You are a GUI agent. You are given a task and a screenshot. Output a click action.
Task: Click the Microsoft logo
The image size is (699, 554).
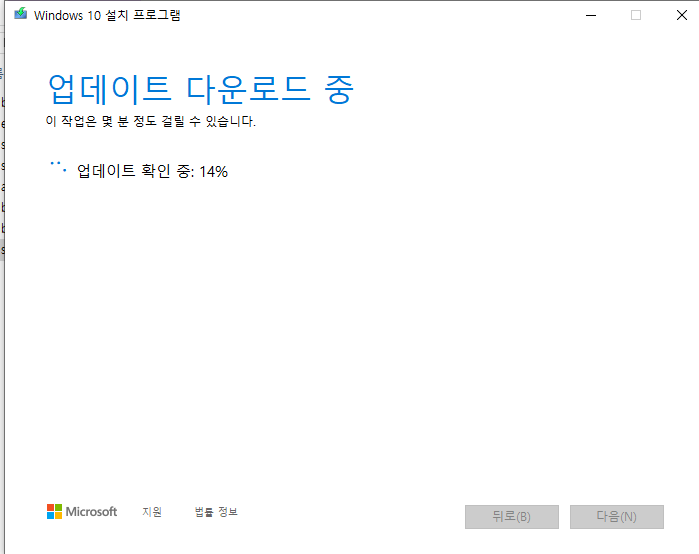point(82,512)
